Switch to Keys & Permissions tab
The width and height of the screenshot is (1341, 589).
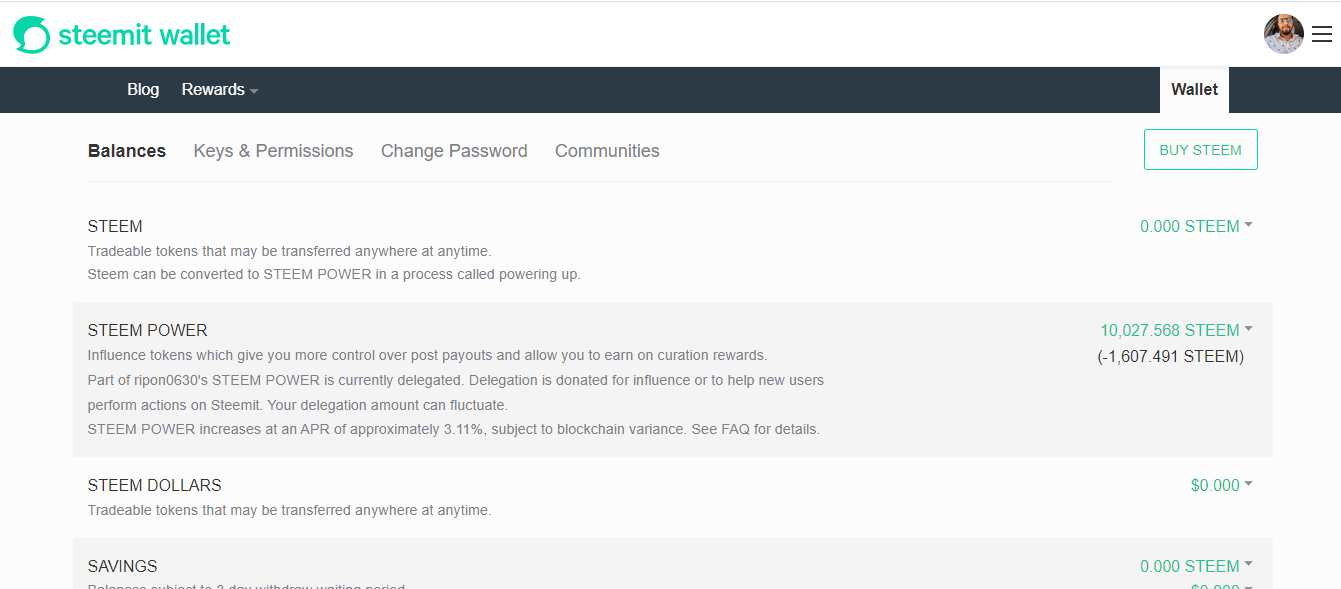[x=273, y=151]
